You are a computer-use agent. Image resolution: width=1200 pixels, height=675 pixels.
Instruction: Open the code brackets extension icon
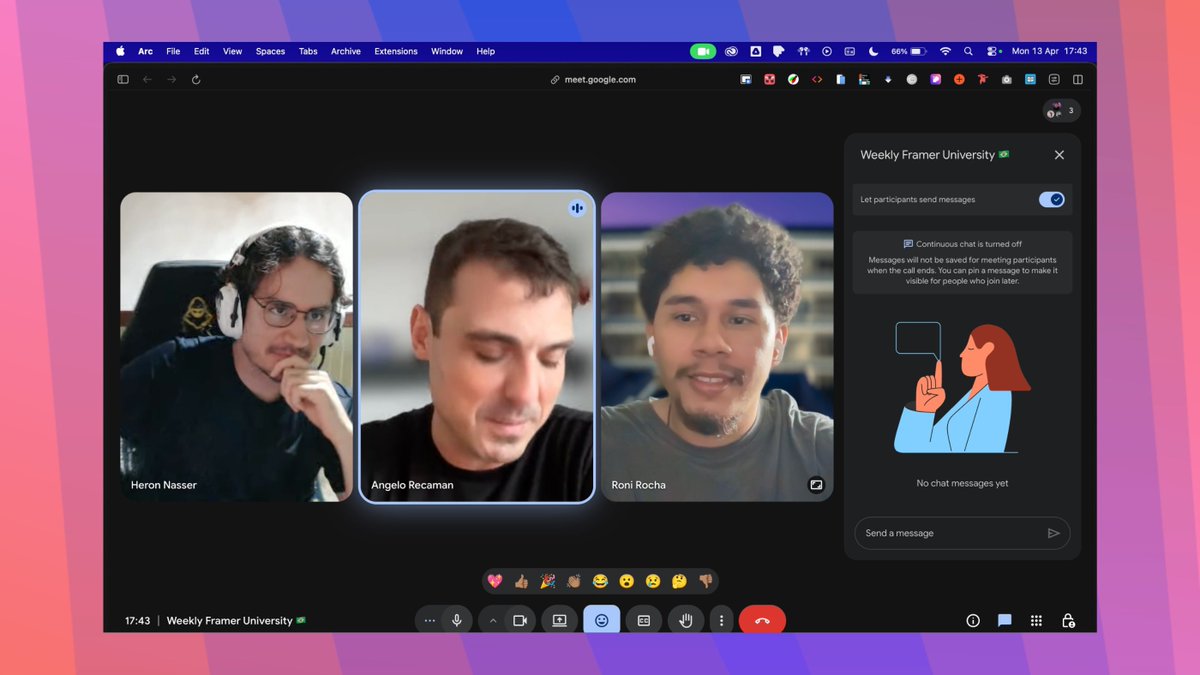(x=817, y=80)
